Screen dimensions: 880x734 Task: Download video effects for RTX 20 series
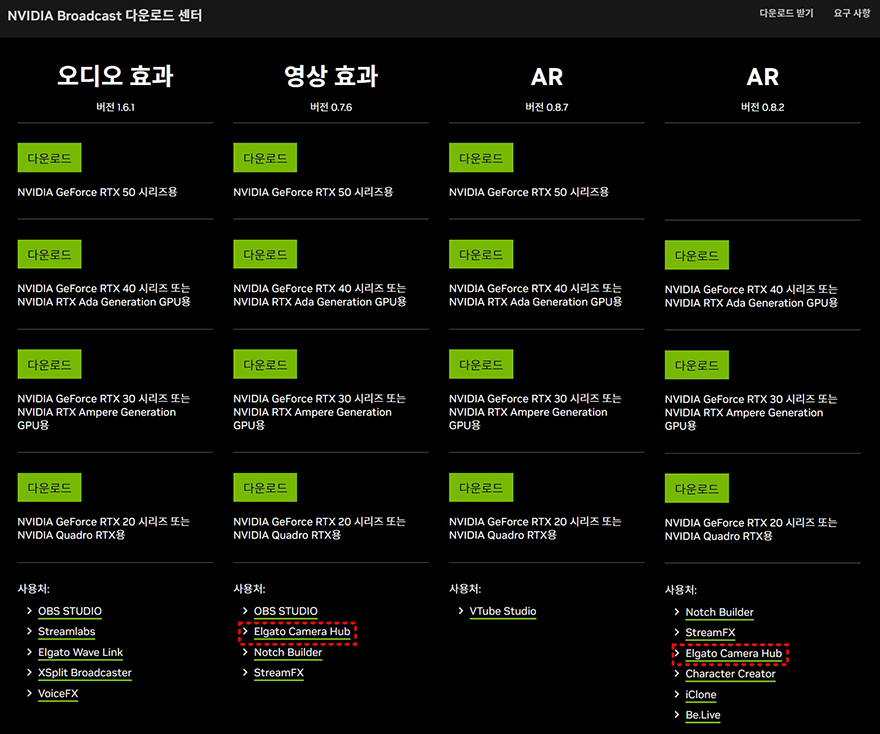point(265,487)
